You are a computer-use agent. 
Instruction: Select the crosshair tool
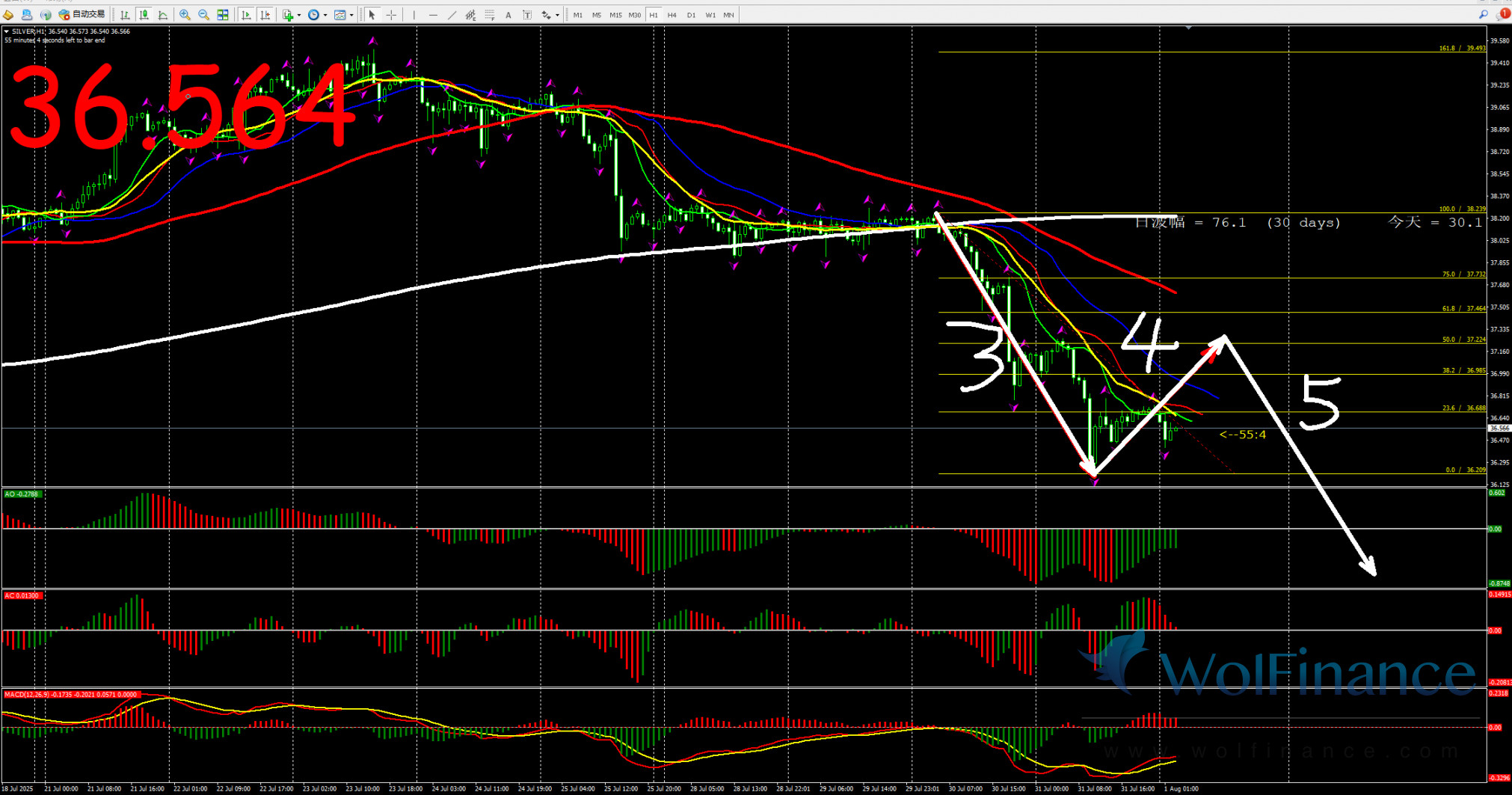(x=391, y=15)
